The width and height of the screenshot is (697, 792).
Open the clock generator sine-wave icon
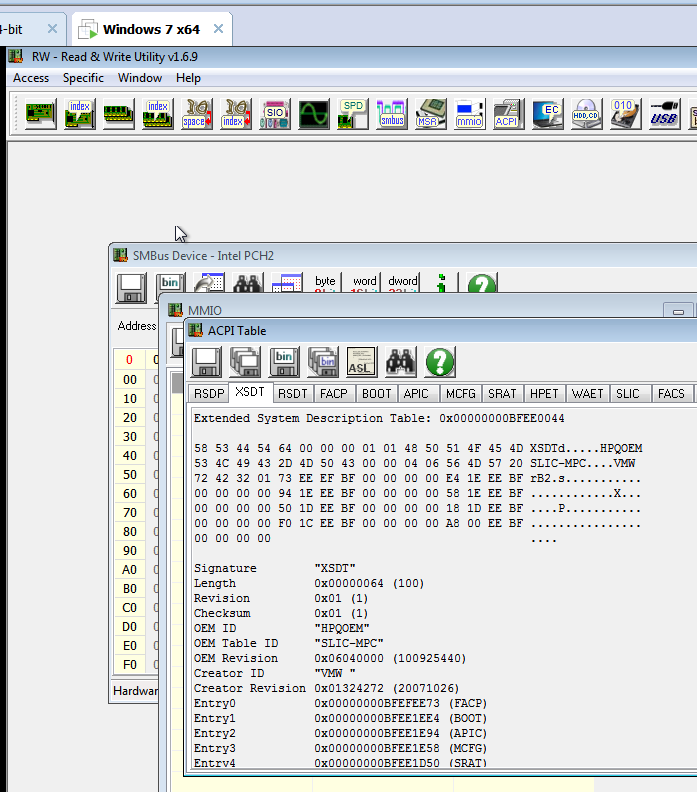(314, 114)
